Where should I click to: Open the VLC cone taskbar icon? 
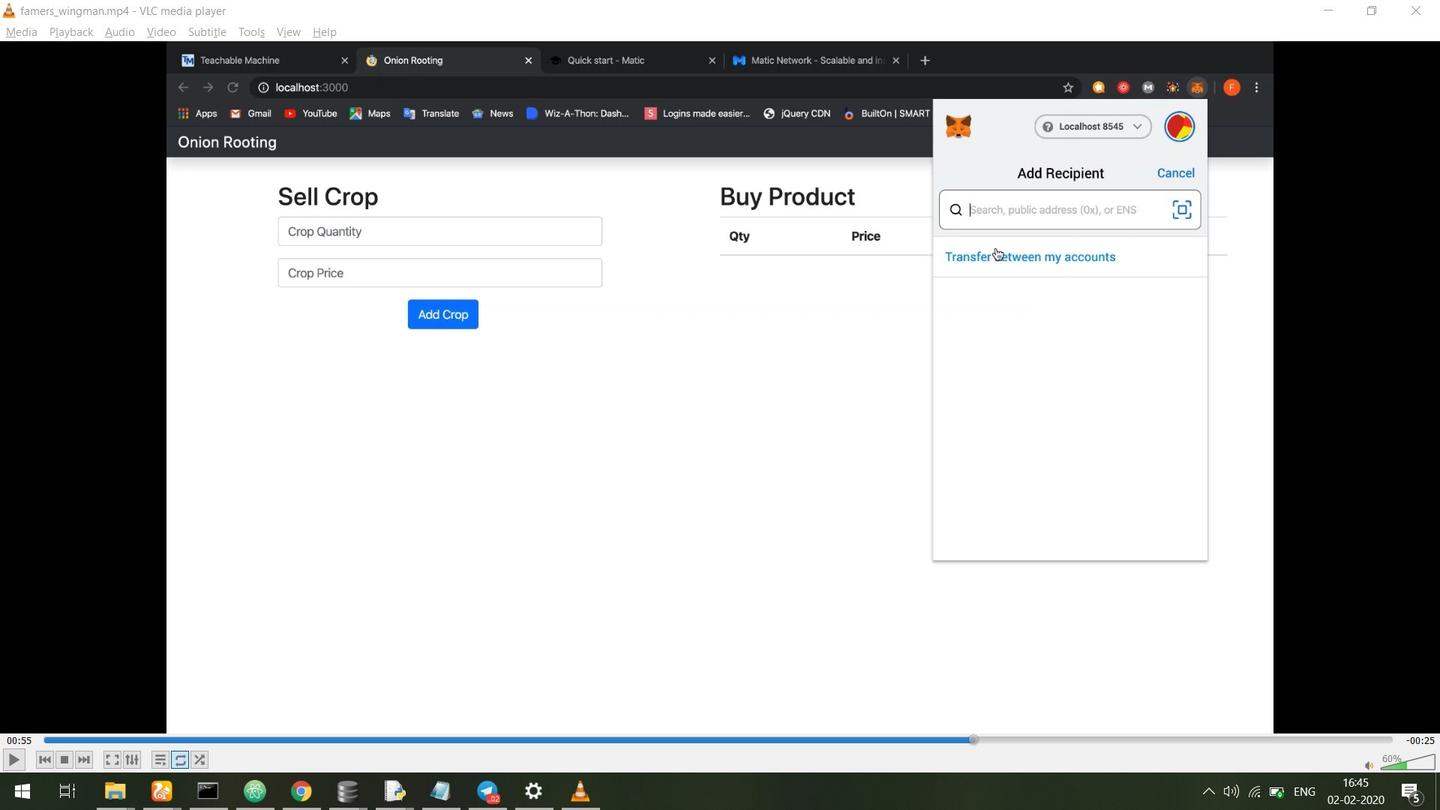580,792
